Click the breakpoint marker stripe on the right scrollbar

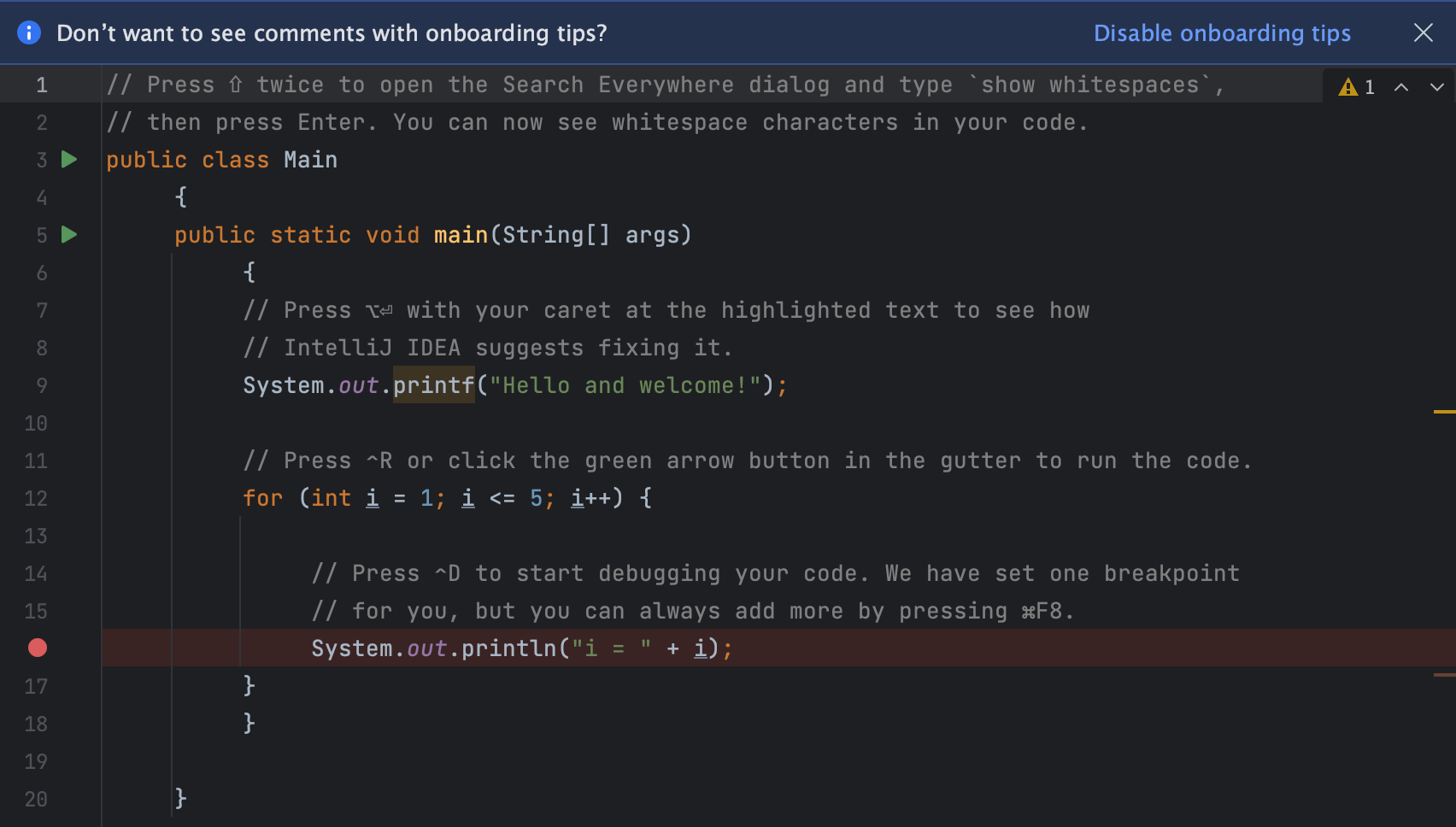coord(1444,675)
